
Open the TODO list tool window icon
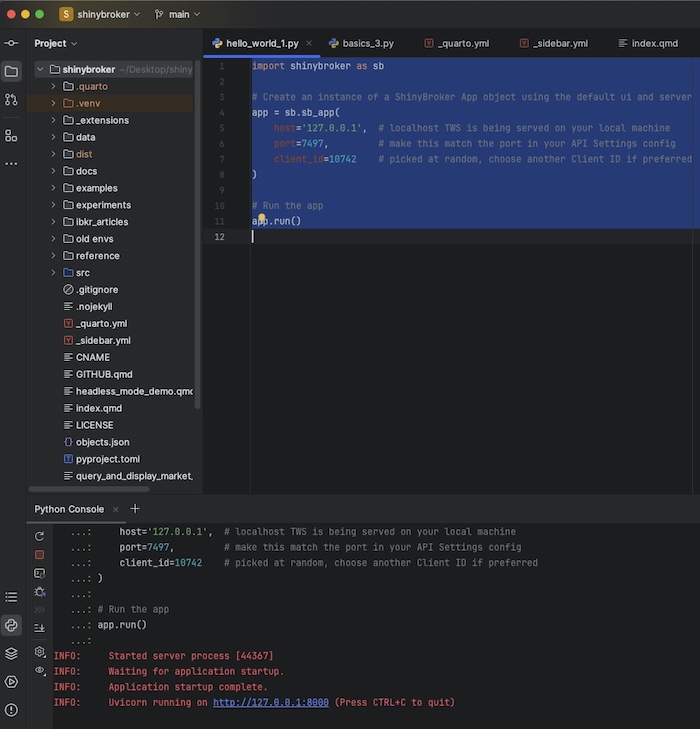point(11,597)
